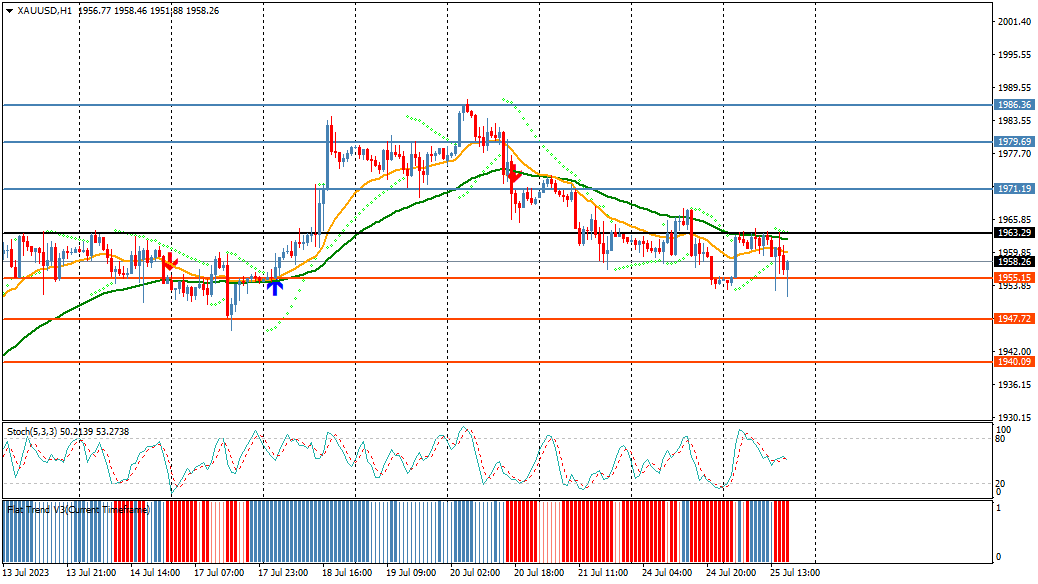The width and height of the screenshot is (1038, 584).
Task: Click the blue up-arrow buy signal
Action: pyautogui.click(x=275, y=287)
